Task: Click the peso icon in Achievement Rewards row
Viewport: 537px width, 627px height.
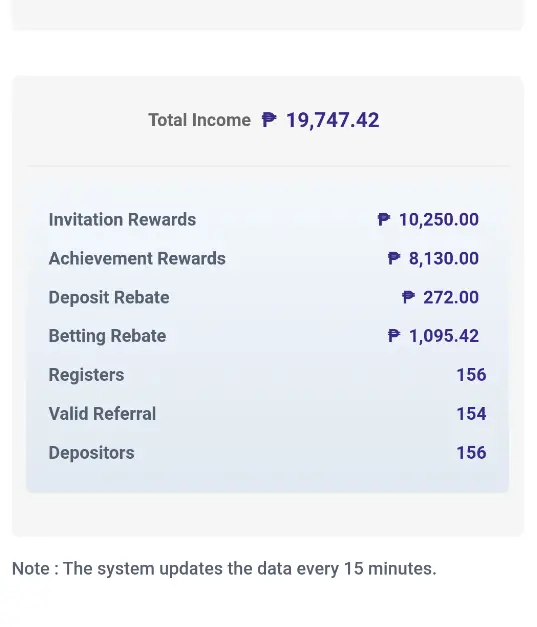Action: point(394,258)
